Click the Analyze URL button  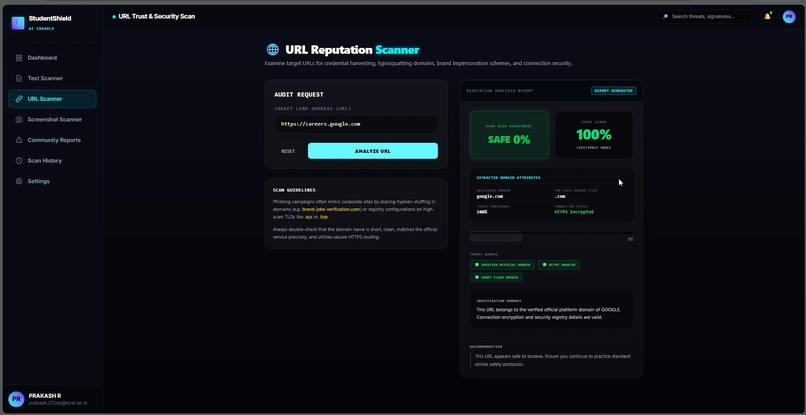(373, 151)
